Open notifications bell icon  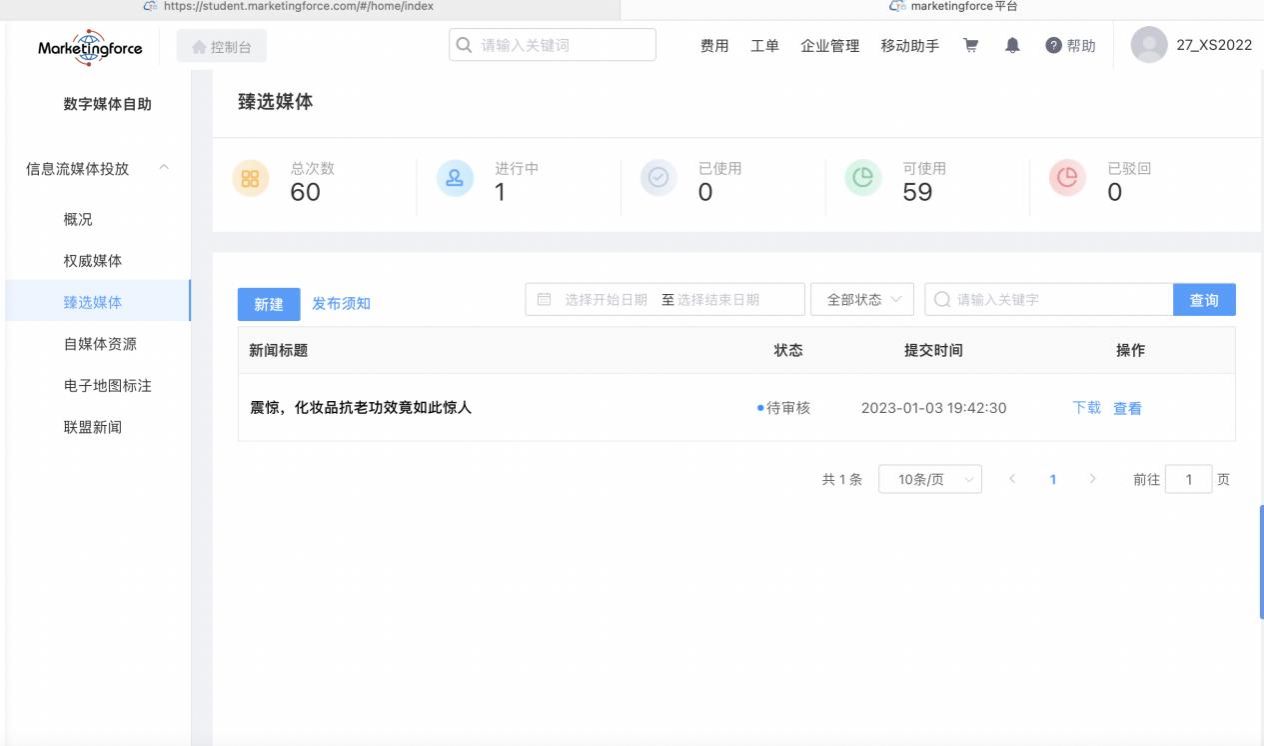pyautogui.click(x=1012, y=46)
